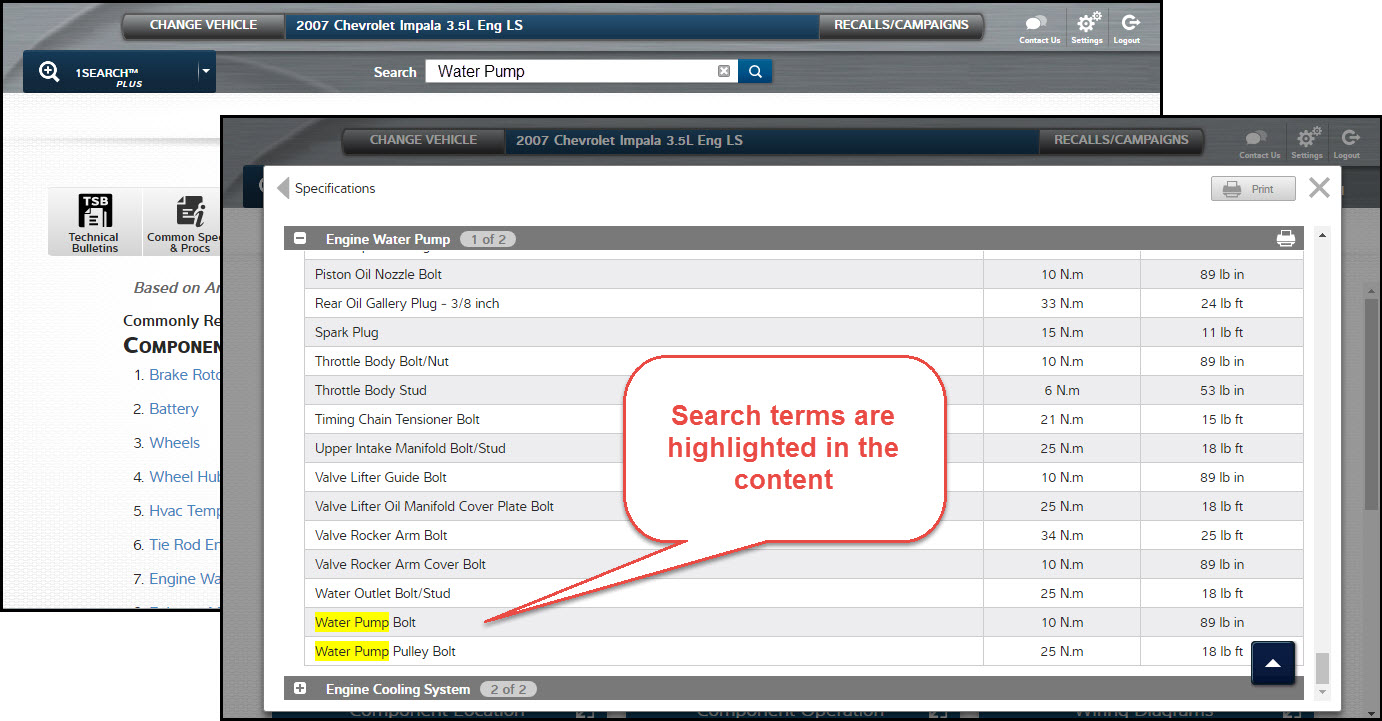Open Technical Bulletins TSB icon

click(94, 222)
